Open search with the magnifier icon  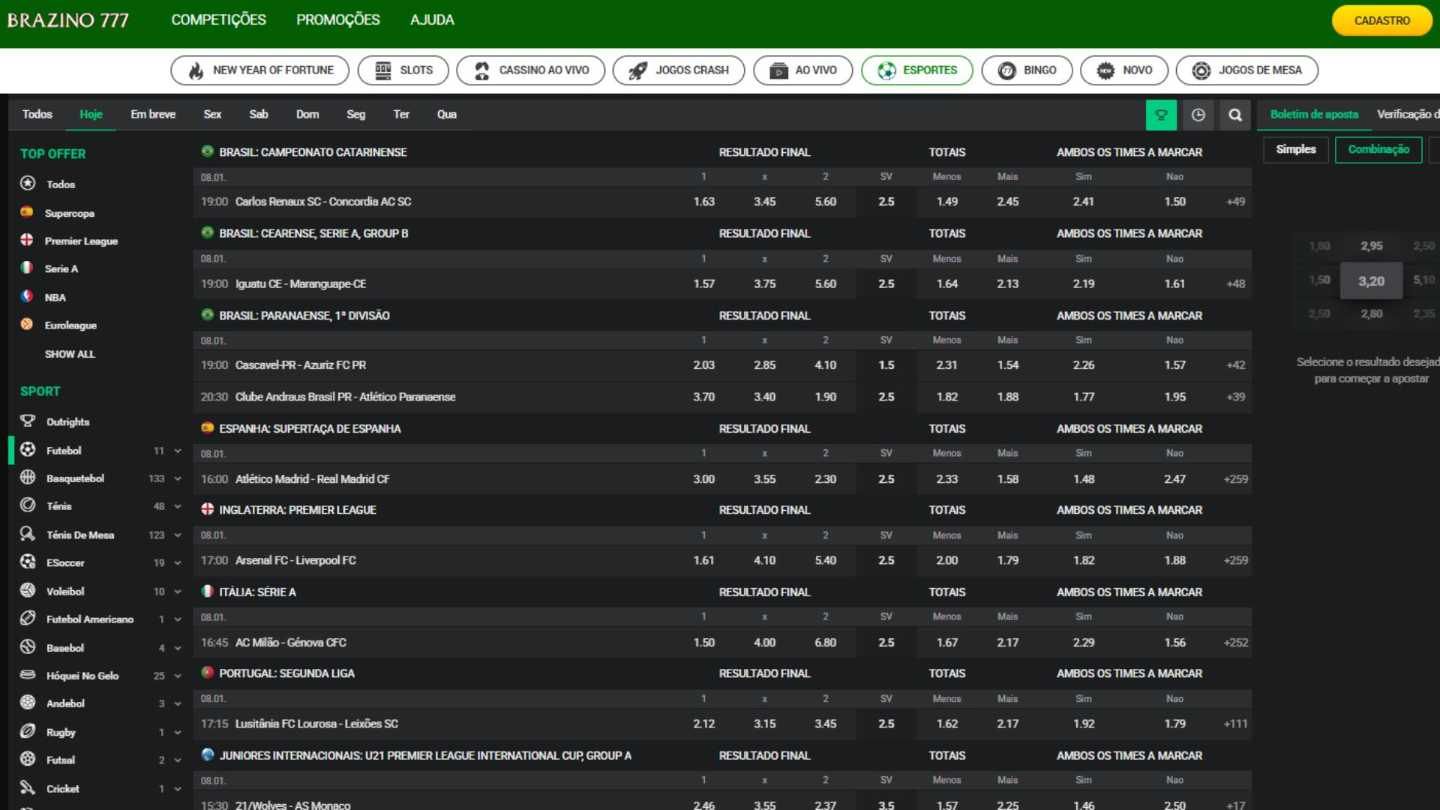(x=1235, y=115)
